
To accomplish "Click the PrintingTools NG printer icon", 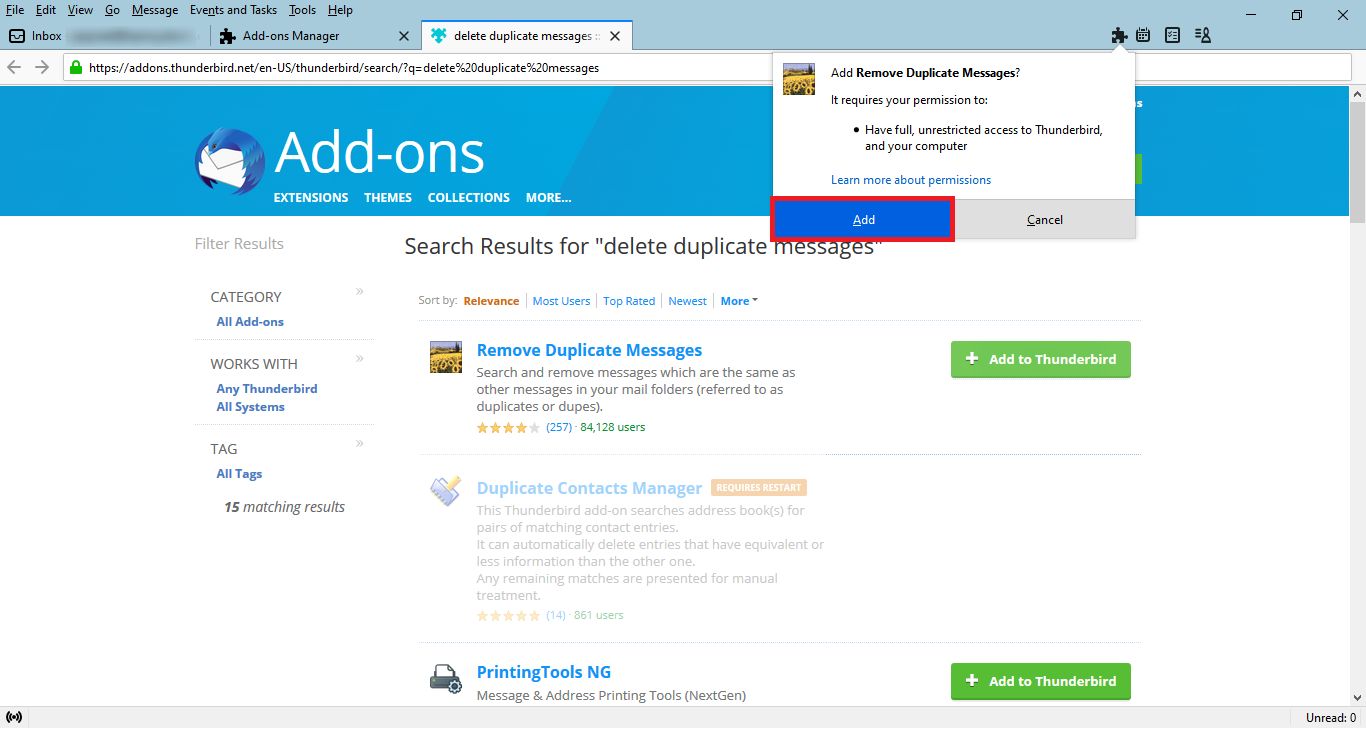I will [445, 678].
